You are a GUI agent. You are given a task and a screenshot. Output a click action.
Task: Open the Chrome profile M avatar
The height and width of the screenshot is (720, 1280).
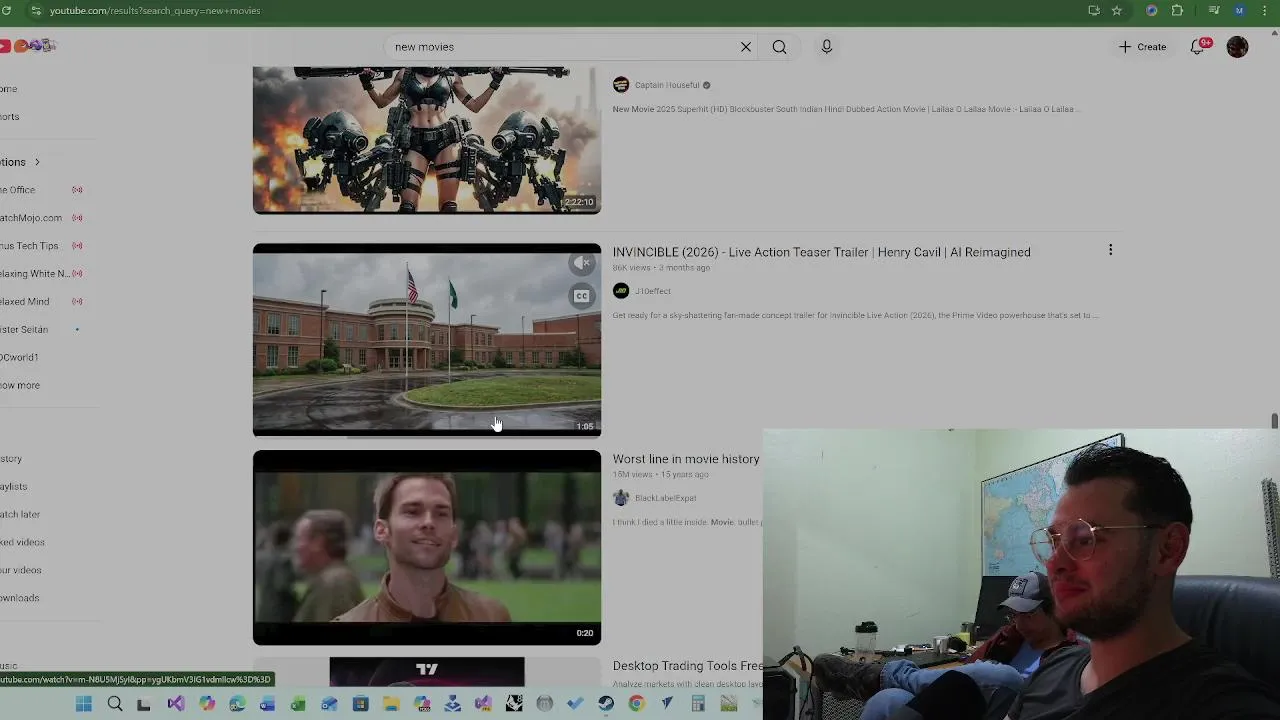click(1240, 10)
